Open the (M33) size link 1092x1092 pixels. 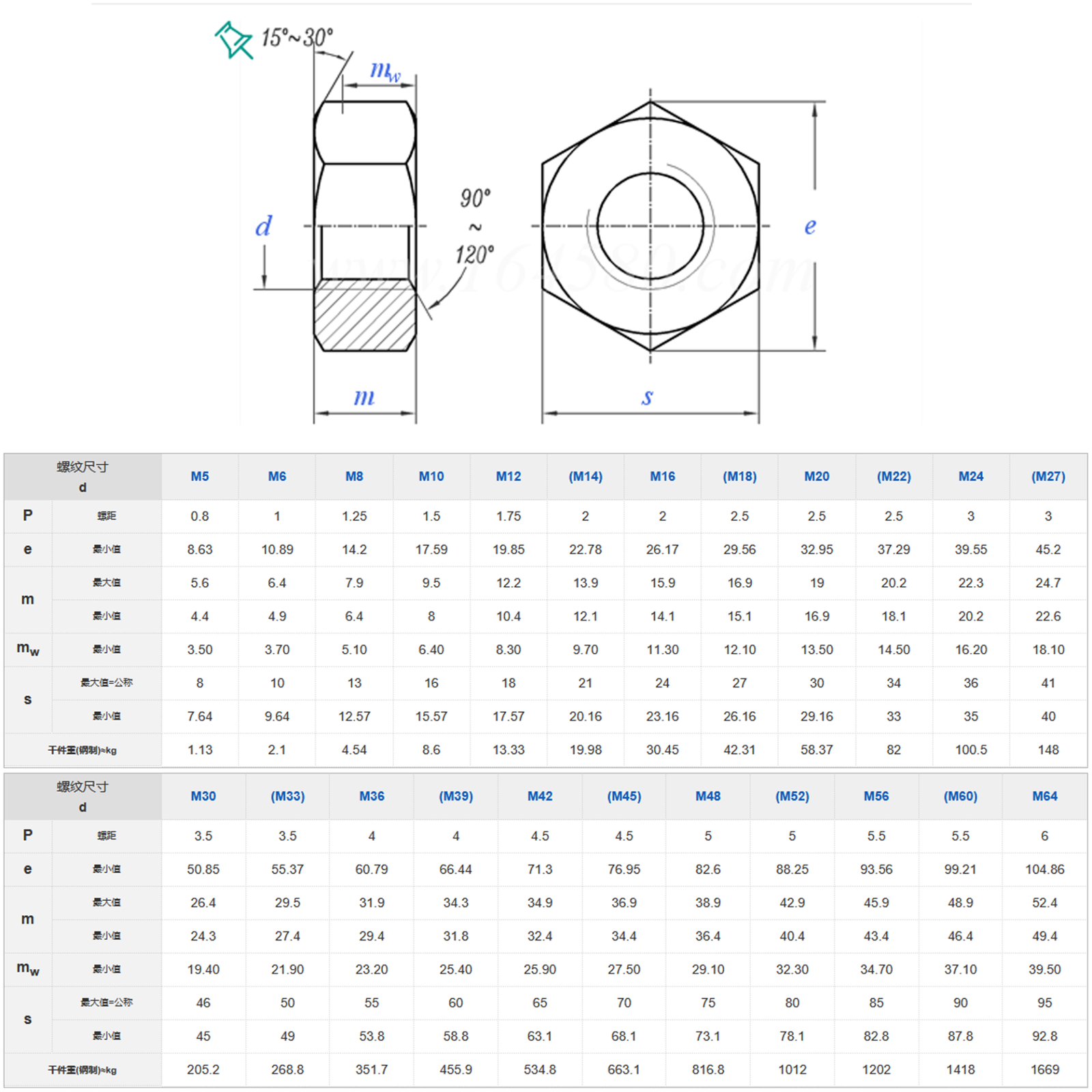287,796
